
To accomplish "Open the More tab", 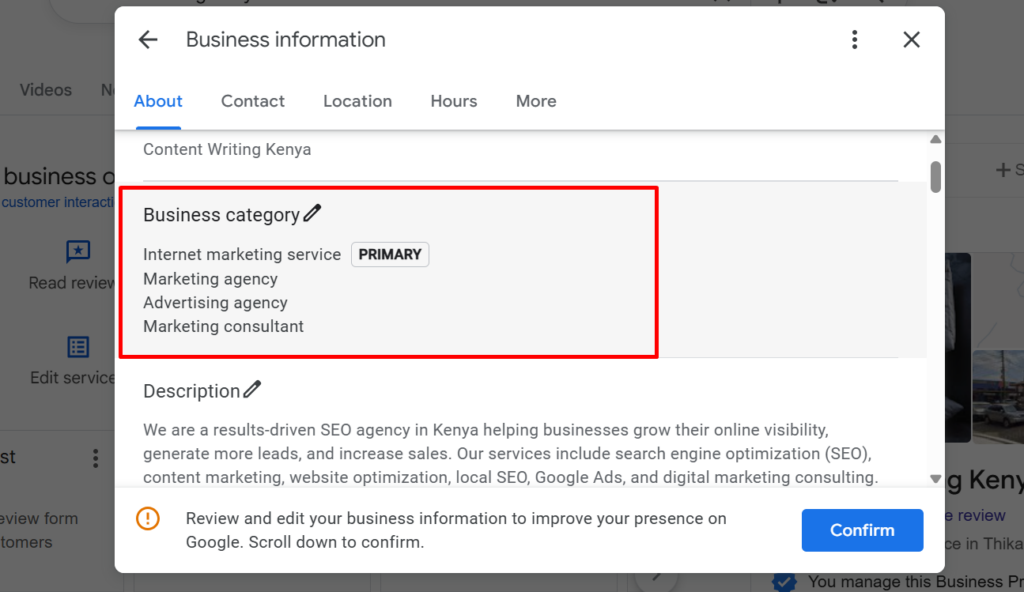I will coord(536,101).
